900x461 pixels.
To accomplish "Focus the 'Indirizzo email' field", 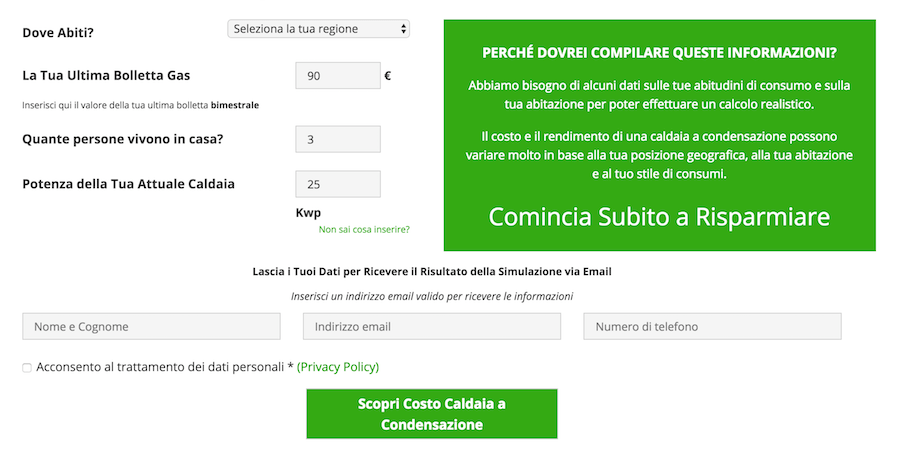I will pos(432,327).
